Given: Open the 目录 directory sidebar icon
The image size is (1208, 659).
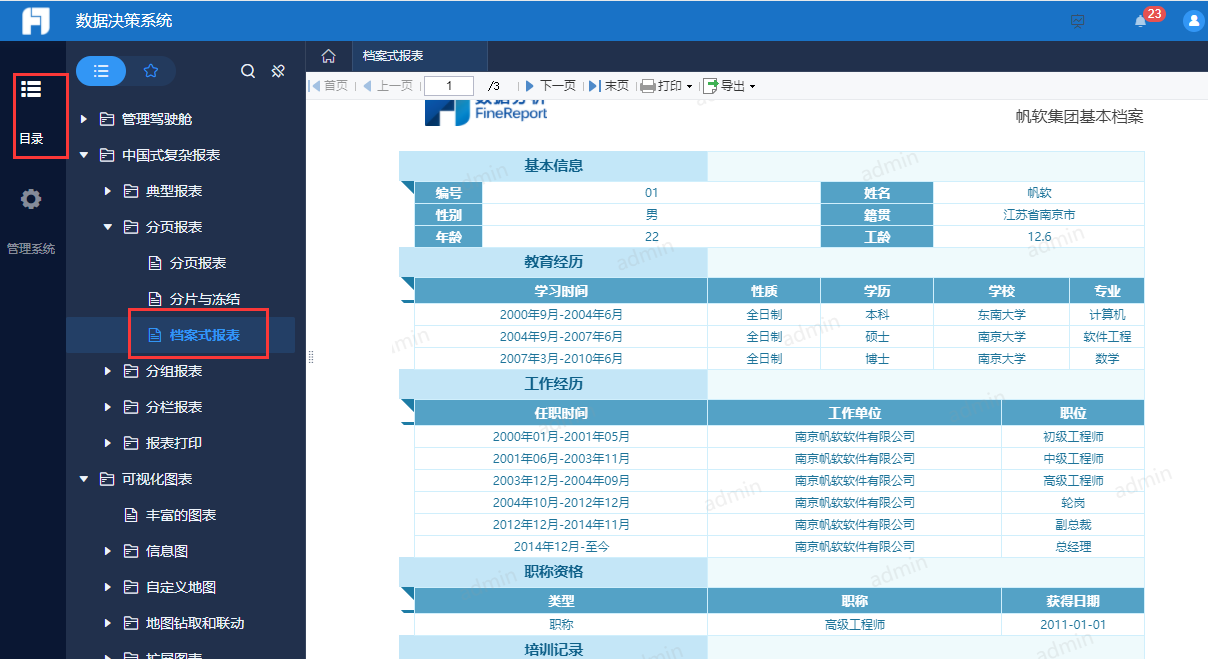Looking at the screenshot, I should click(x=31, y=89).
